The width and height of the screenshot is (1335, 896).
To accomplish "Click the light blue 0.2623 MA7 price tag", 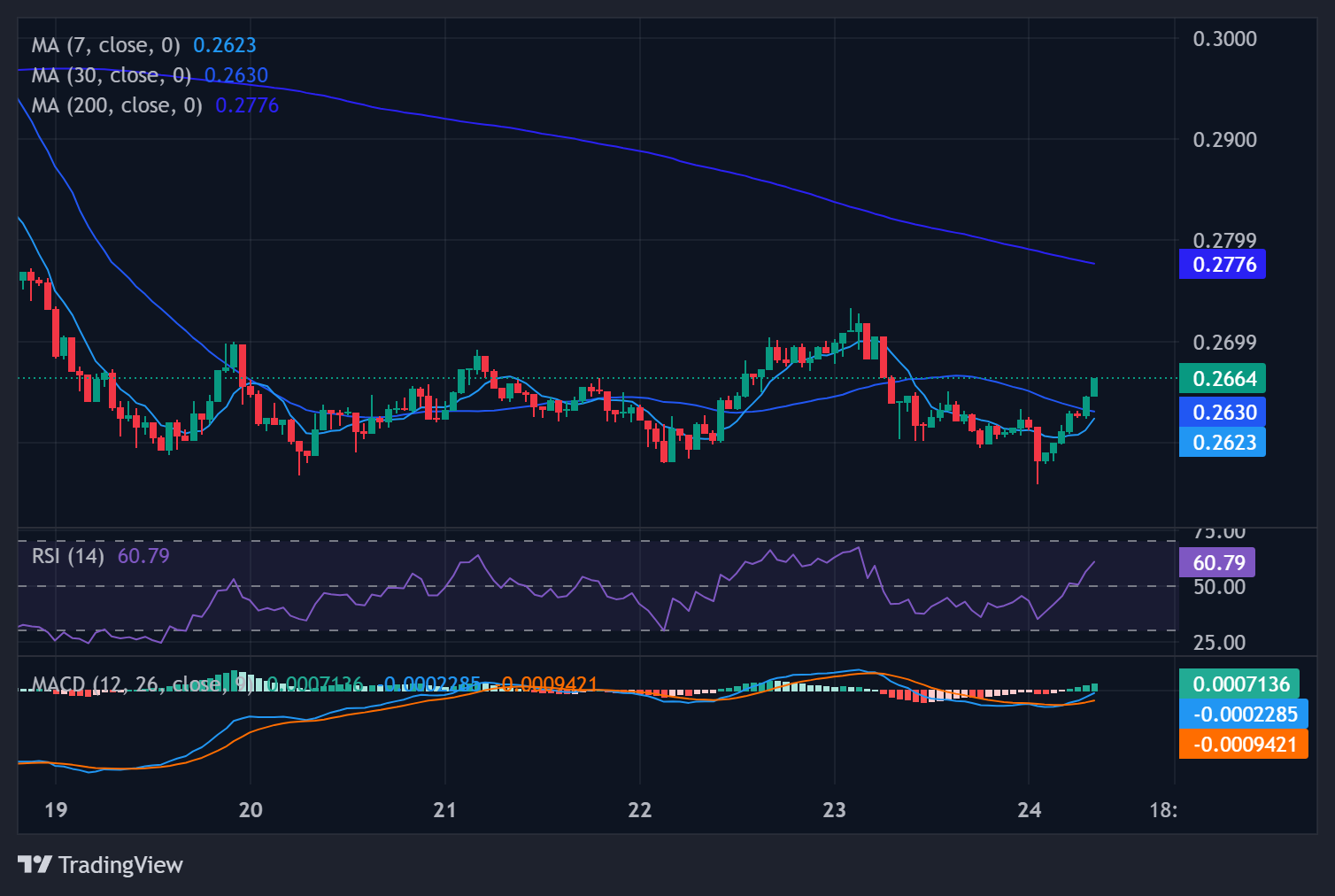I will 1223,442.
